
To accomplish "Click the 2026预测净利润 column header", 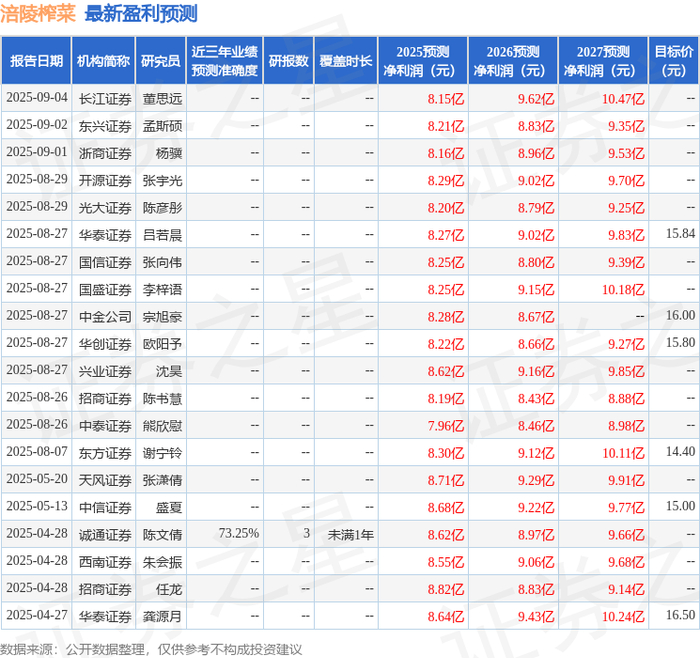I will [513, 61].
